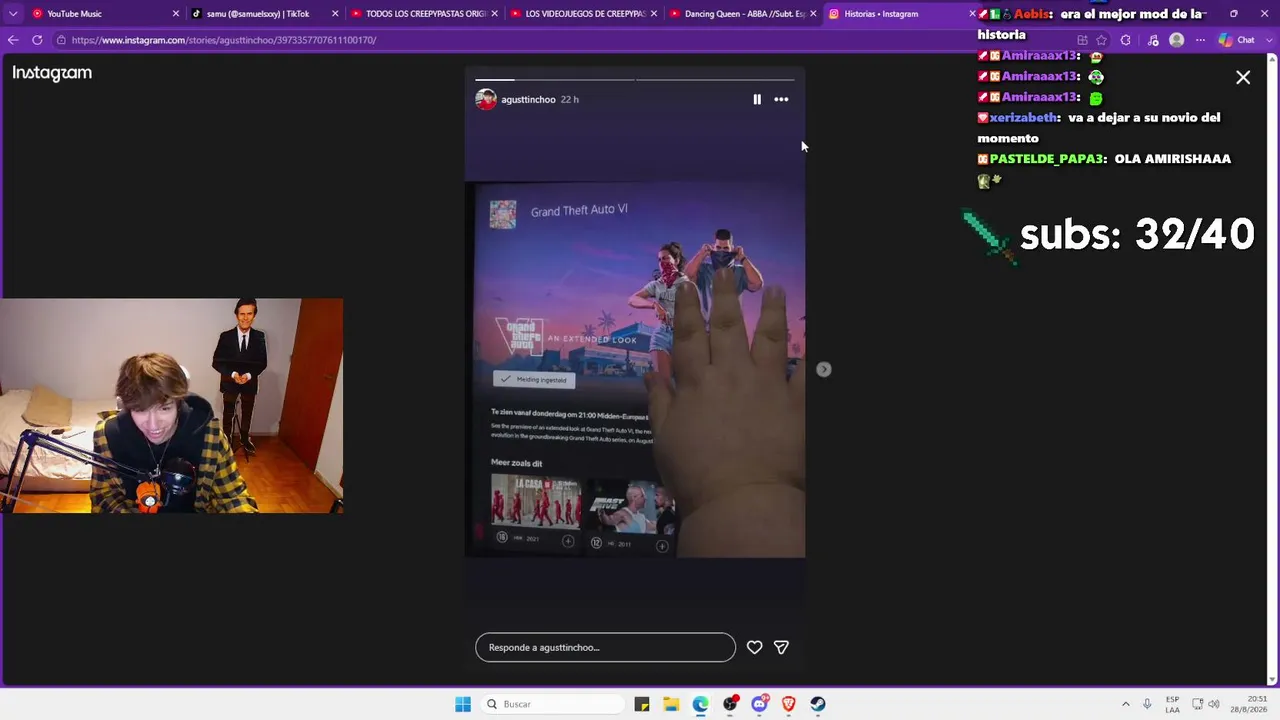The width and height of the screenshot is (1280, 720).
Task: Open OBS Studio from the taskbar
Action: [x=730, y=704]
